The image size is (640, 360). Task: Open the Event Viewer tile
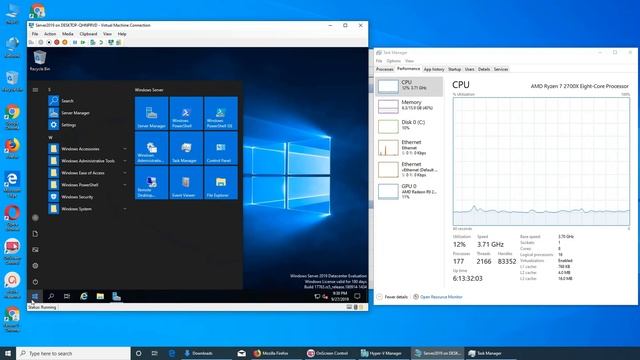(186, 182)
